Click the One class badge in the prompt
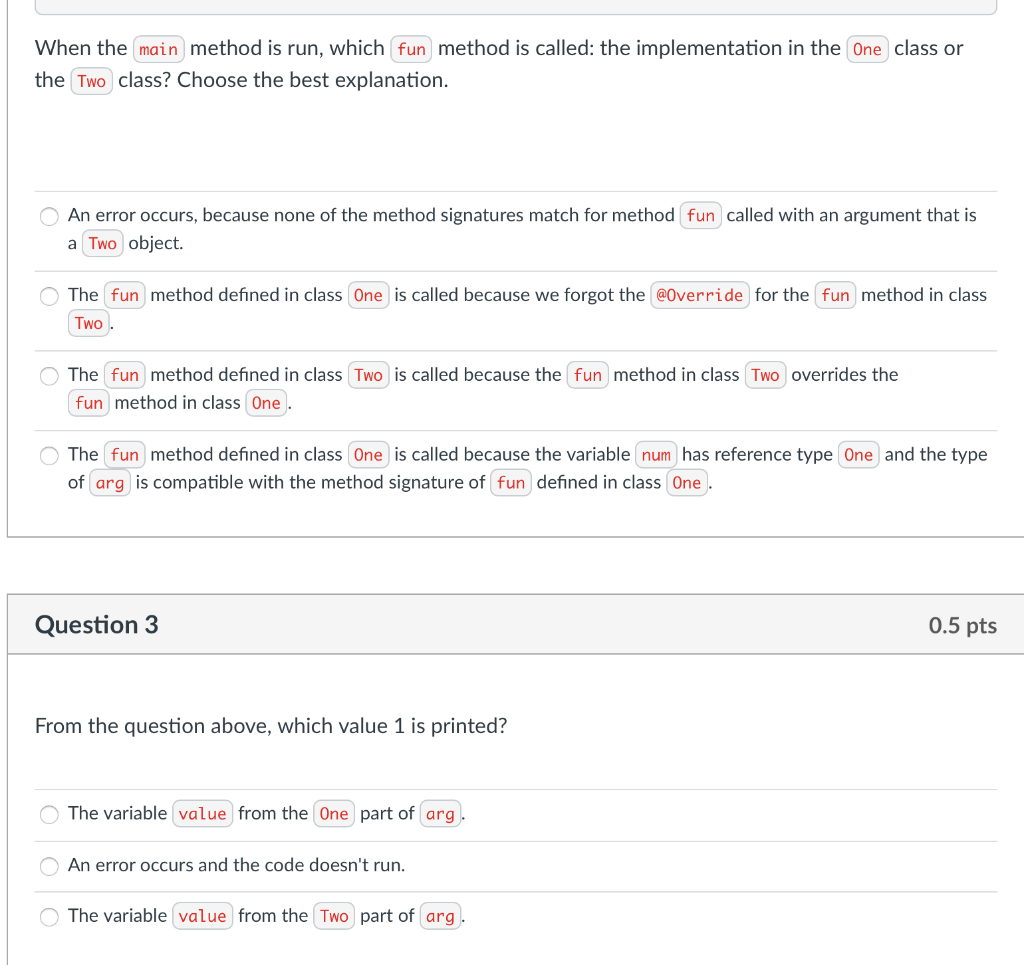 [867, 48]
